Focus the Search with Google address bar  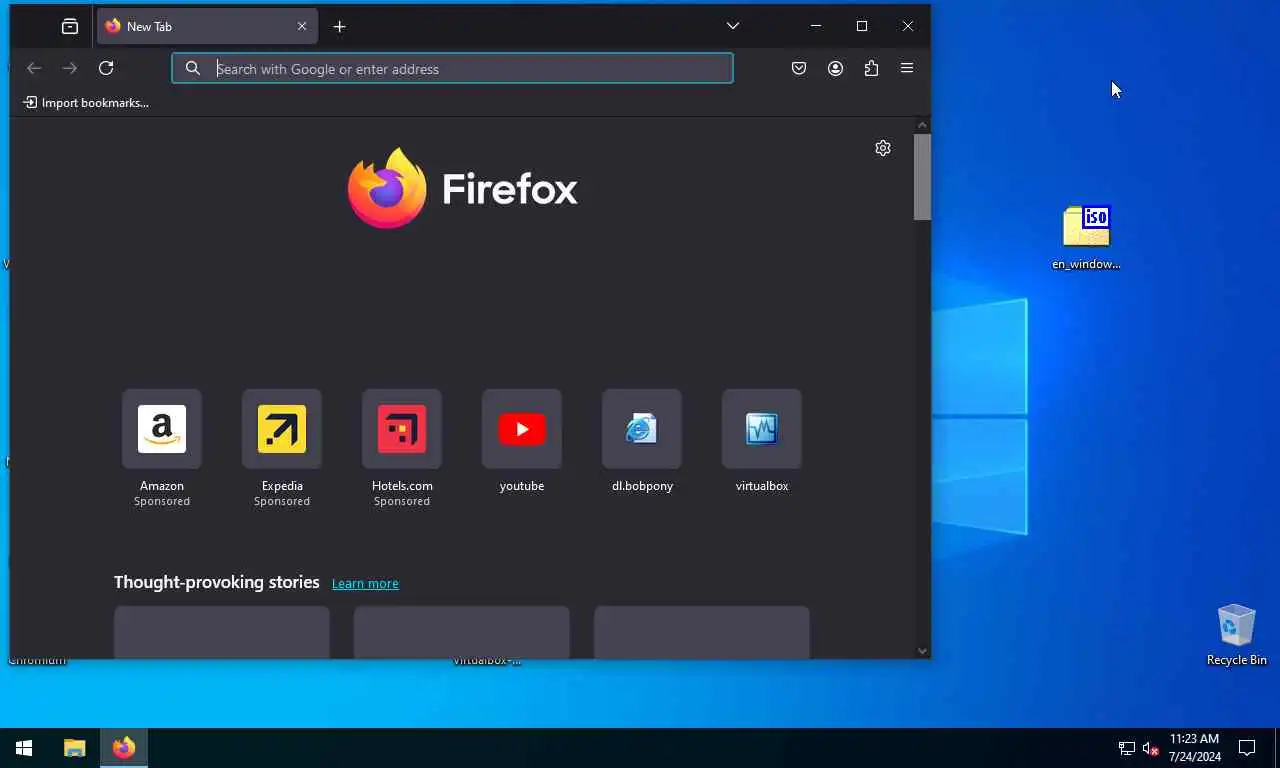452,68
